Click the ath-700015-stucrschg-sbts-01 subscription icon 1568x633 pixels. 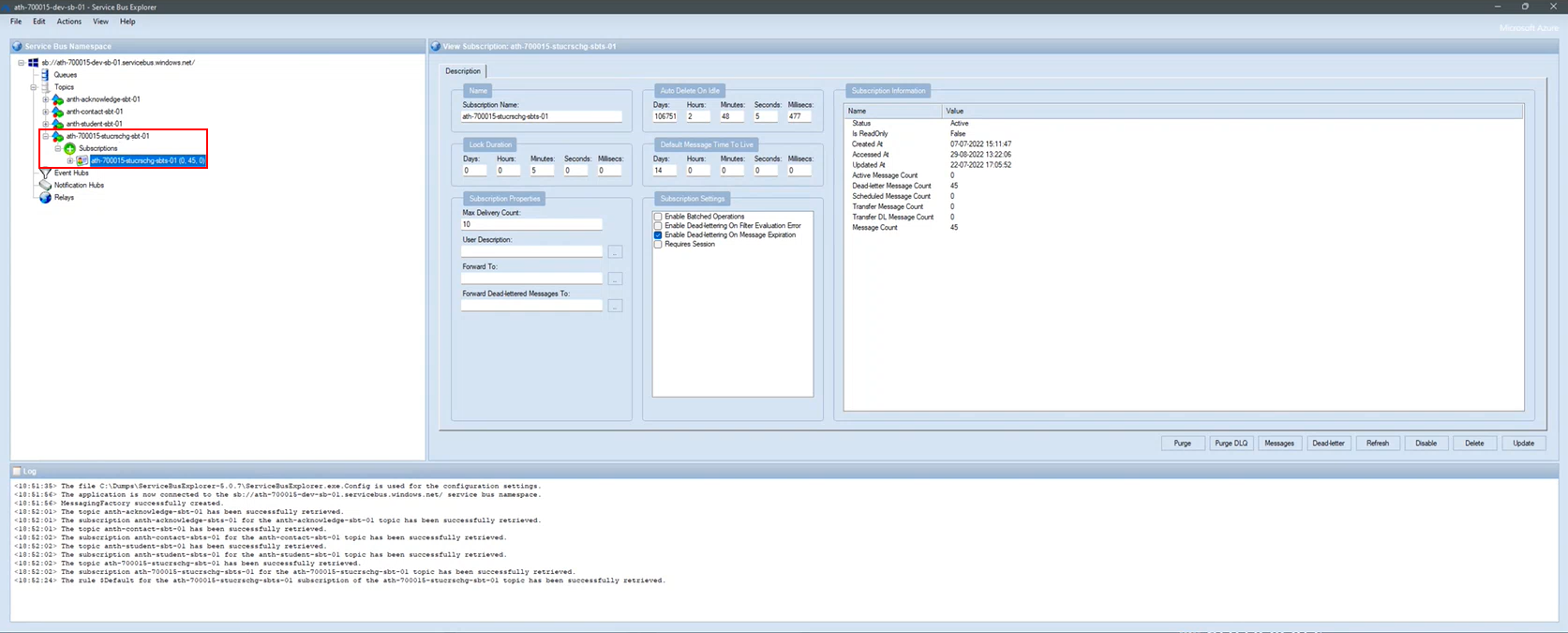click(82, 160)
